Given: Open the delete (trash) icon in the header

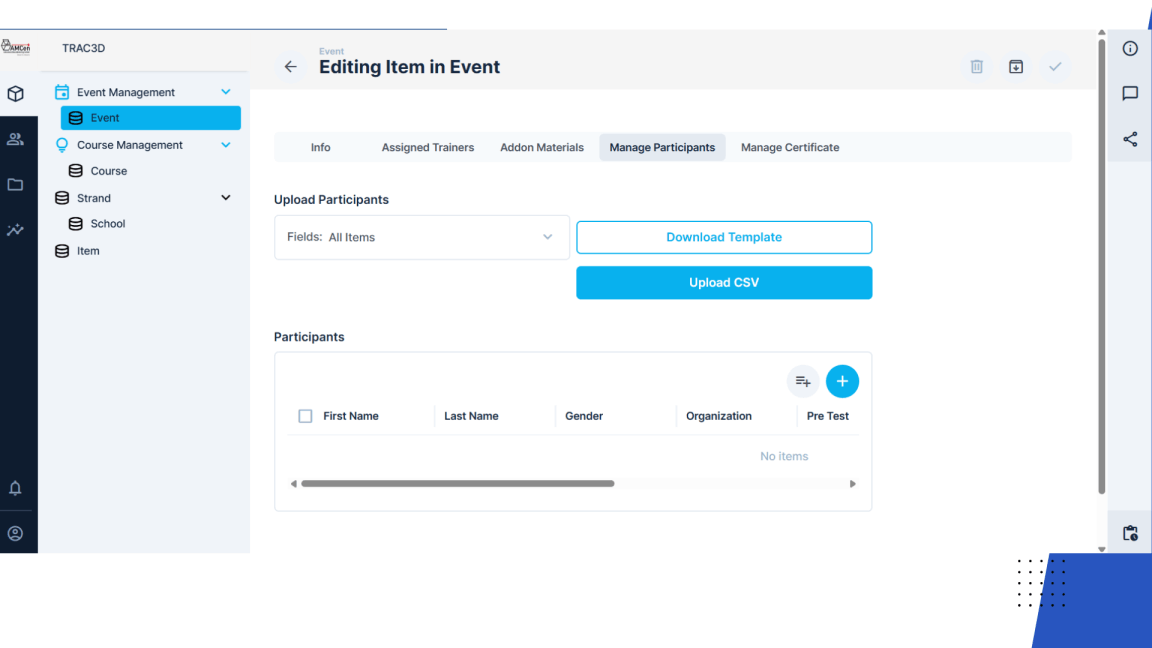Looking at the screenshot, I should (976, 66).
